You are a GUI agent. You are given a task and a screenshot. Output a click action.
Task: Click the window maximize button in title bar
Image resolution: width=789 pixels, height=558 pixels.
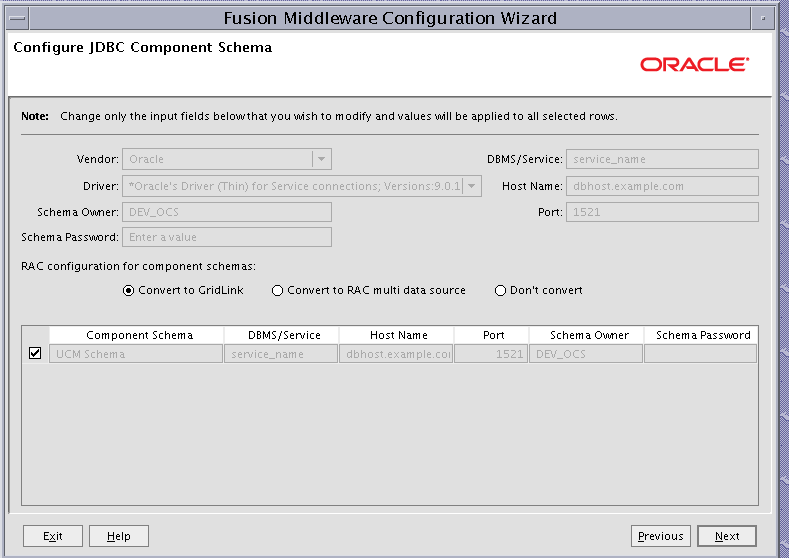pyautogui.click(x=763, y=19)
